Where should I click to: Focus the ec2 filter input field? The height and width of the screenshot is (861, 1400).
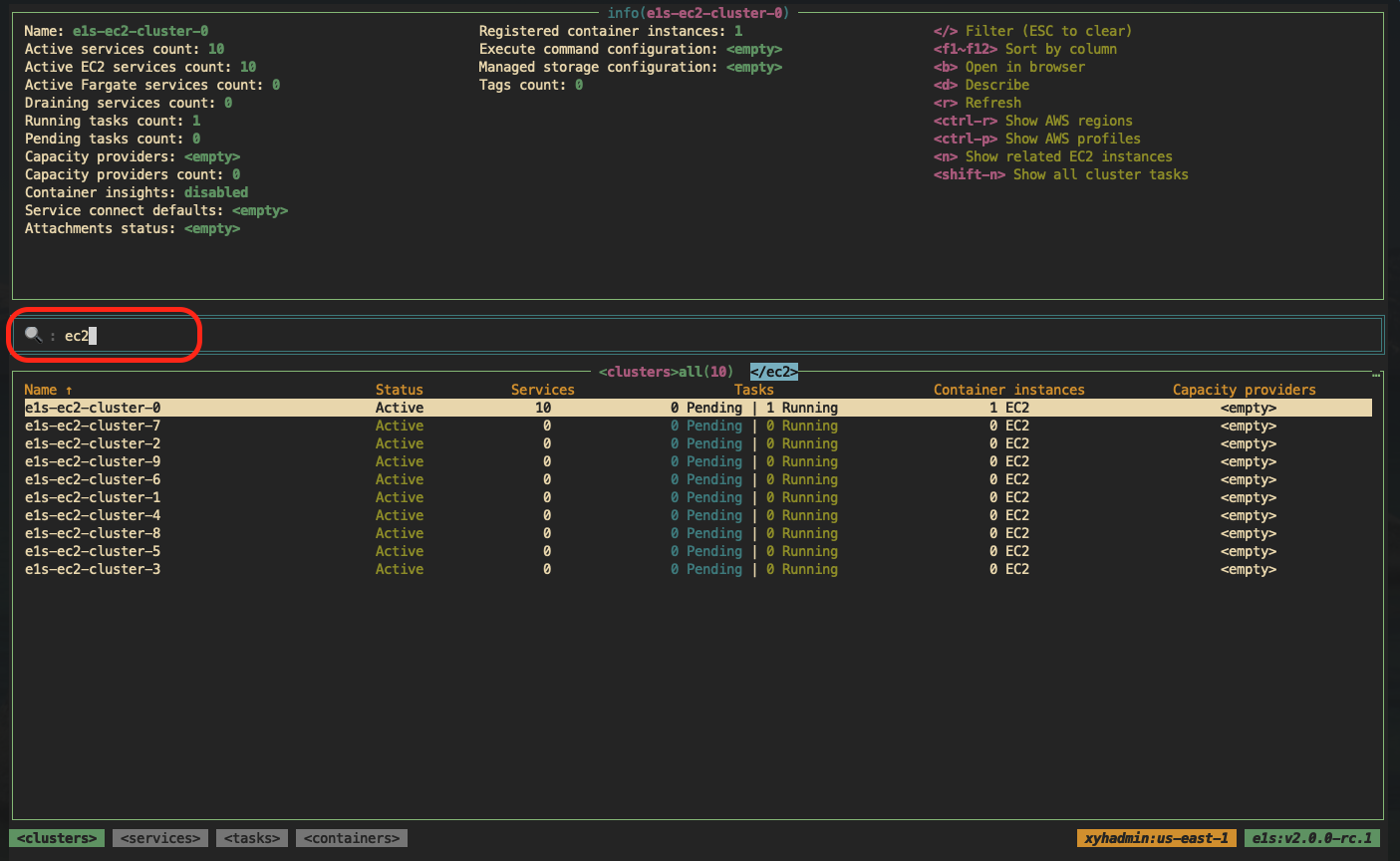click(698, 335)
